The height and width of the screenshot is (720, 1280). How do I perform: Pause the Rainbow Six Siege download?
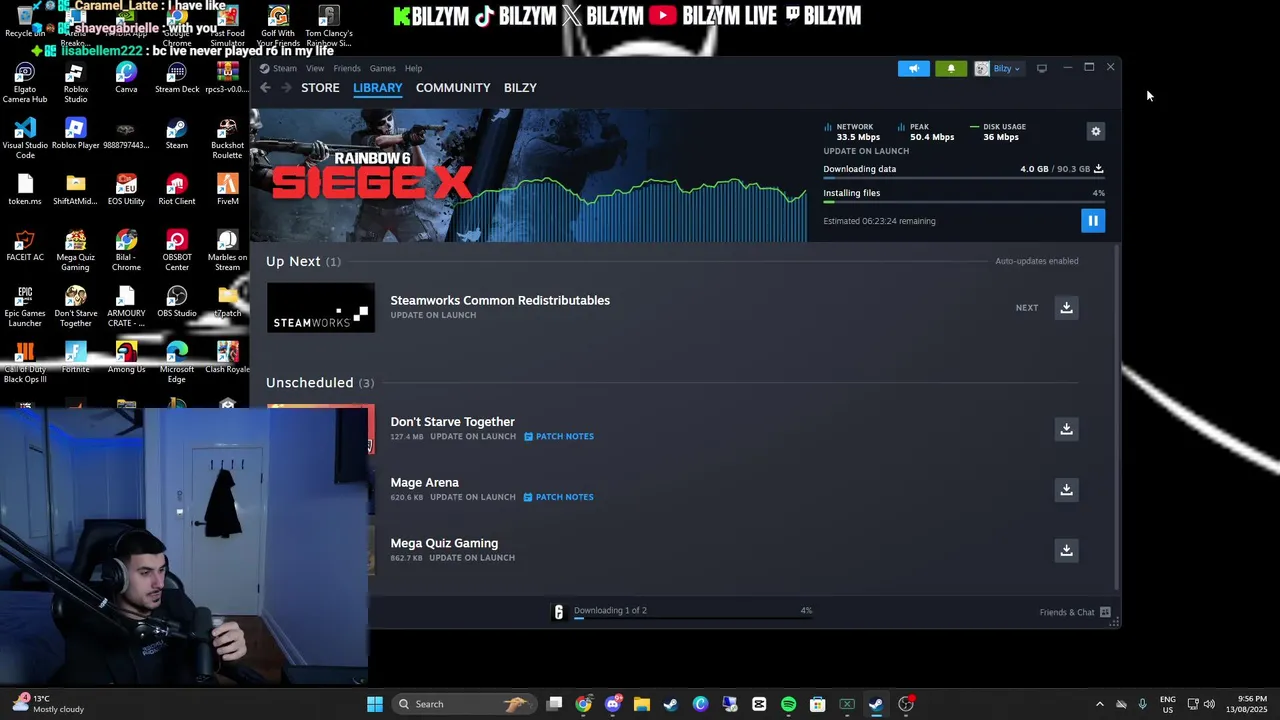pyautogui.click(x=1092, y=221)
